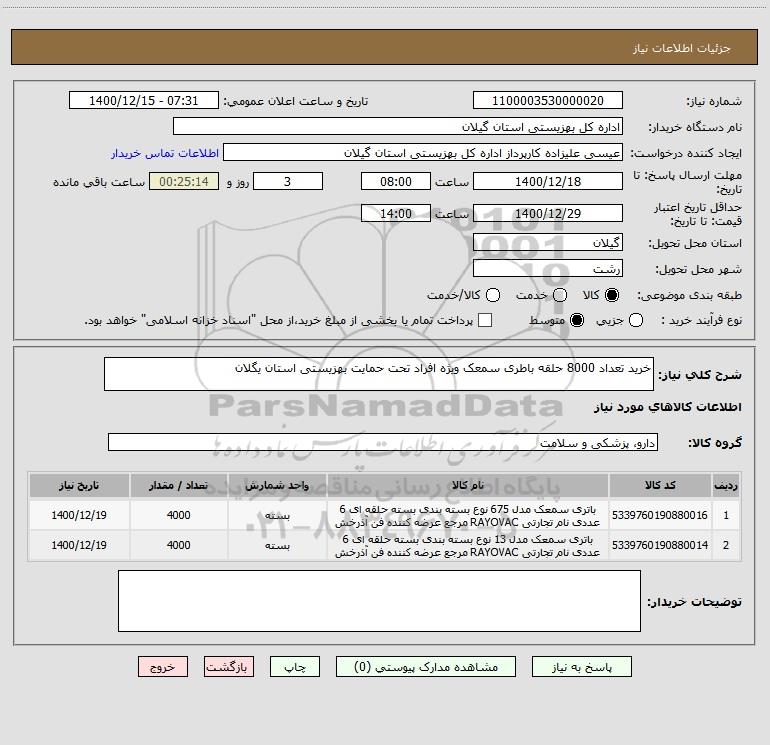This screenshot has width=770, height=745.
Task: Click the validity time field 14:00
Action: click(x=396, y=213)
